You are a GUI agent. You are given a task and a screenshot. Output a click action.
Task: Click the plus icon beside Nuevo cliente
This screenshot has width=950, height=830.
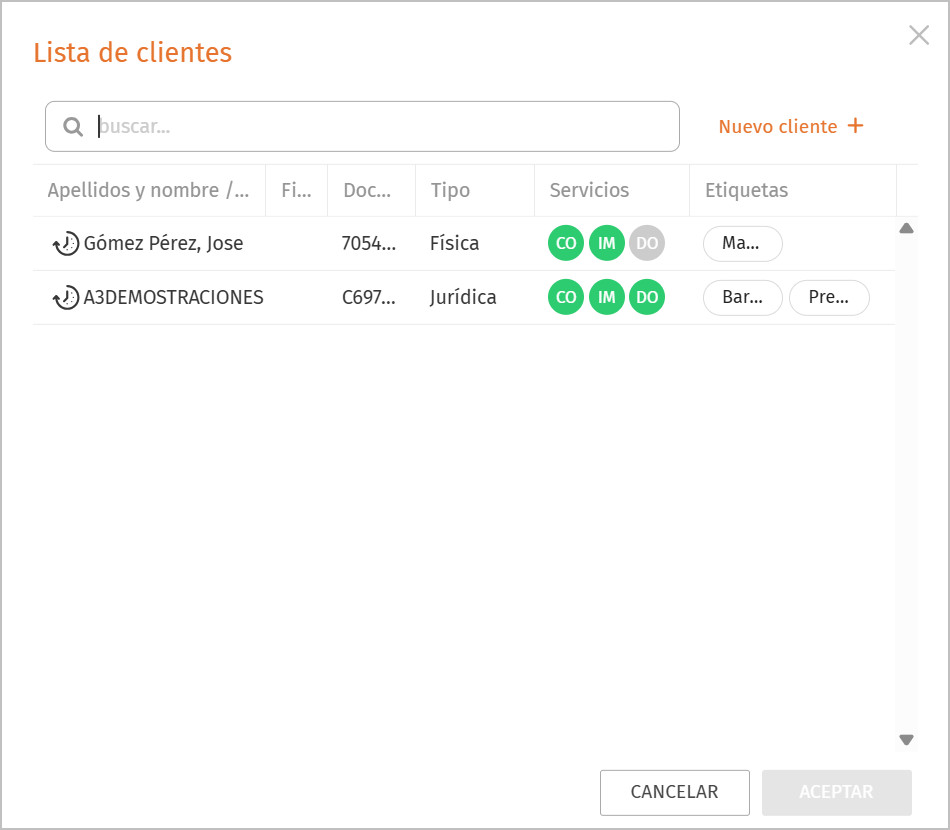(855, 125)
